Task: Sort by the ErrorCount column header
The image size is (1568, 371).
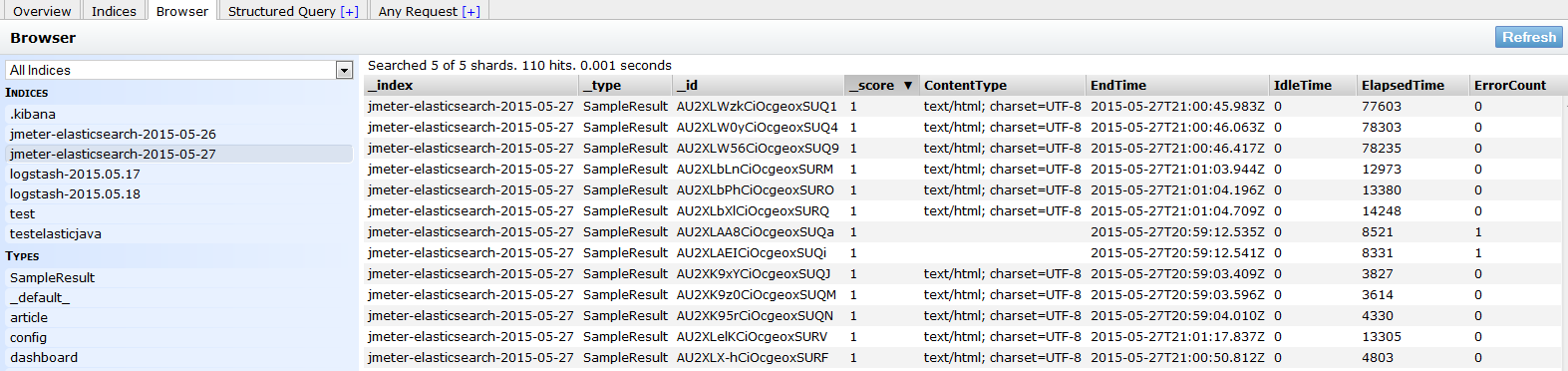Action: click(x=1516, y=85)
